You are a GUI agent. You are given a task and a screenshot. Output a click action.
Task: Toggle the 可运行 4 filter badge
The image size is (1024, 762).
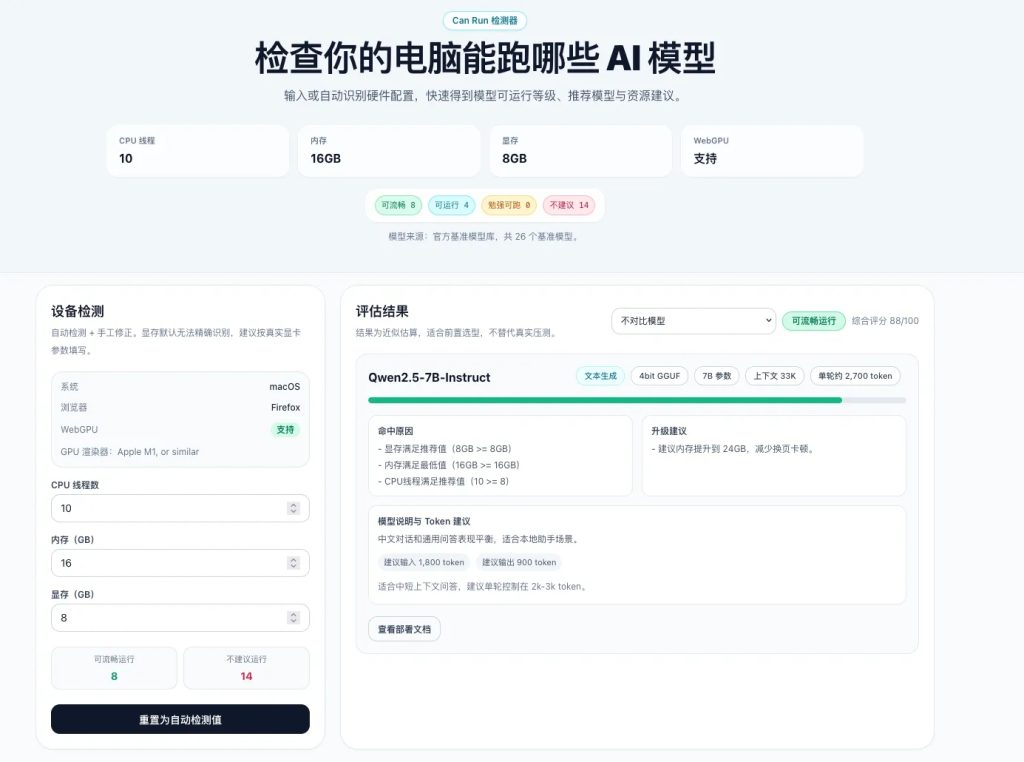point(451,204)
